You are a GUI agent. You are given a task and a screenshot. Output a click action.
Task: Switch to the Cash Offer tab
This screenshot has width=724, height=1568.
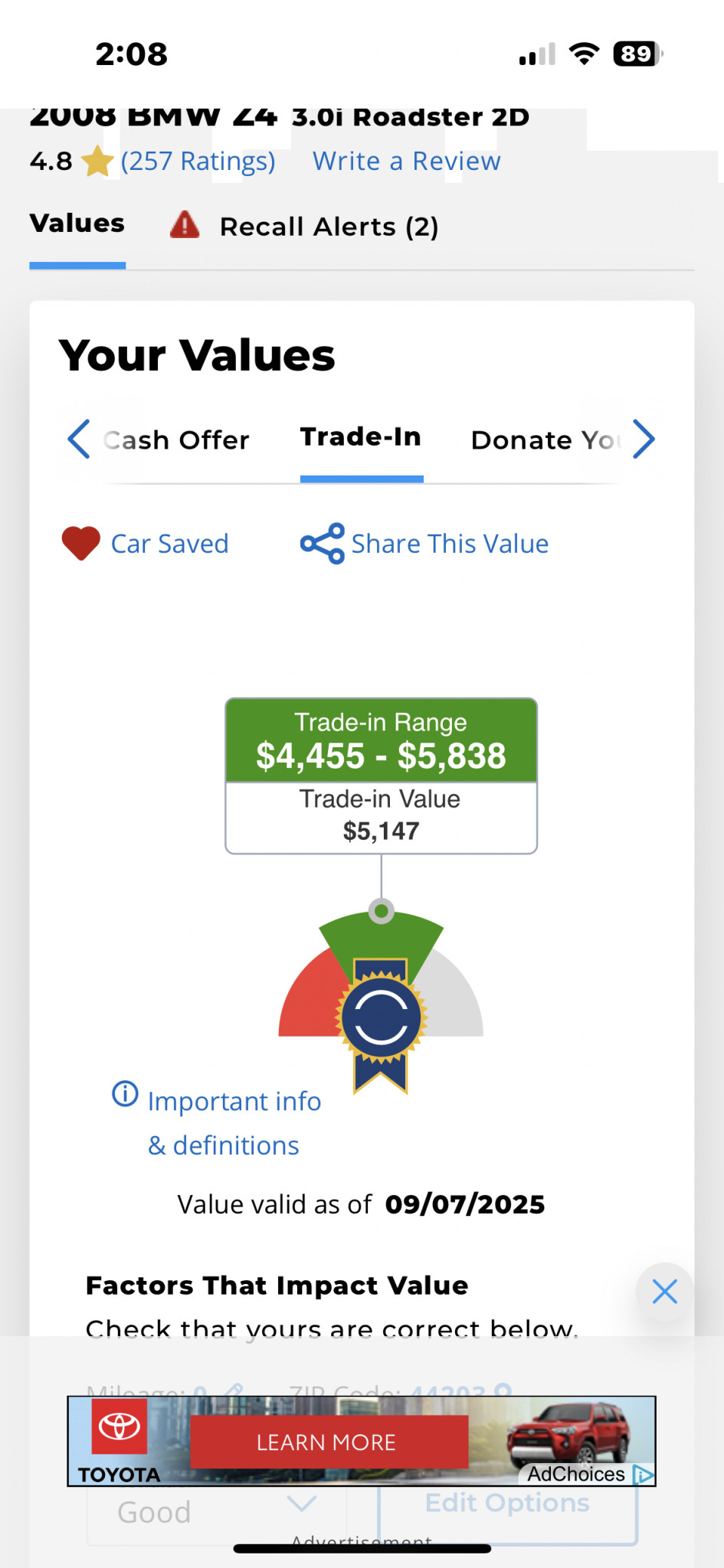[x=176, y=440]
